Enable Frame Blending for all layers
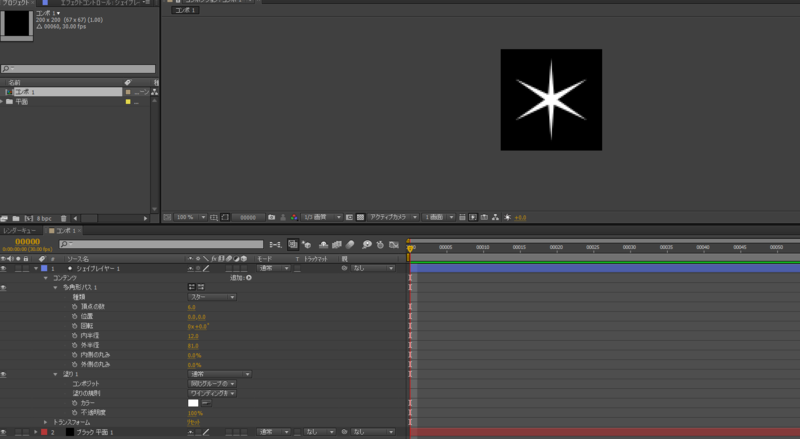This screenshot has width=800, height=439. (x=337, y=245)
